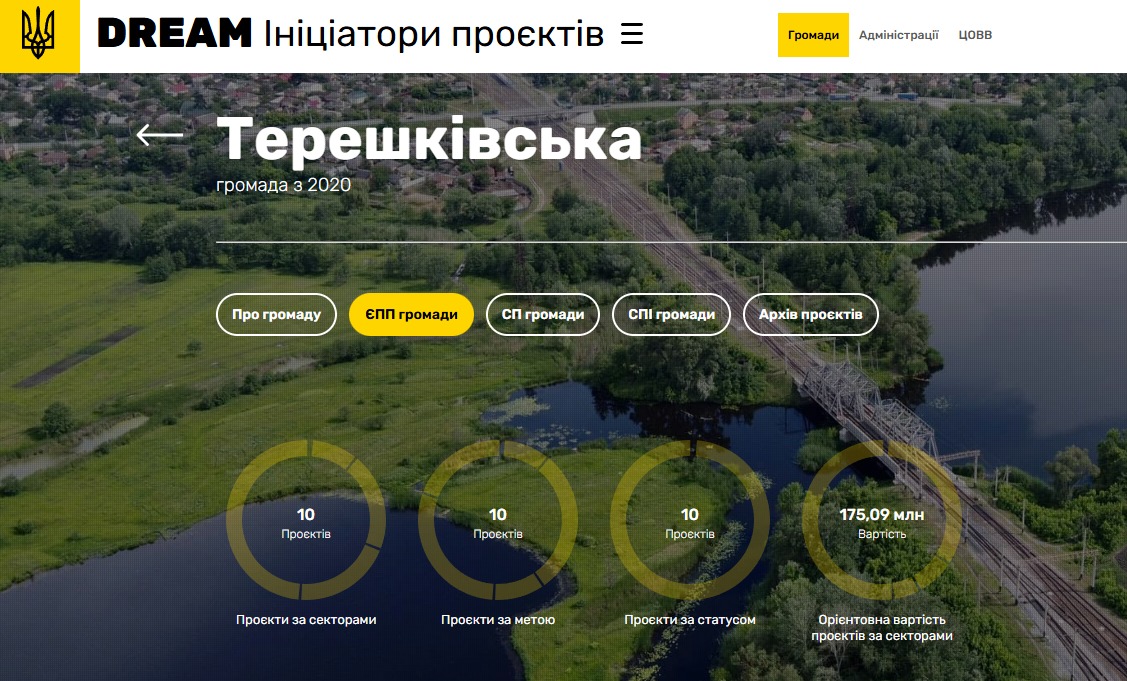Click the Проєкти за статусом caption
The image size is (1127, 681).
pyautogui.click(x=690, y=620)
